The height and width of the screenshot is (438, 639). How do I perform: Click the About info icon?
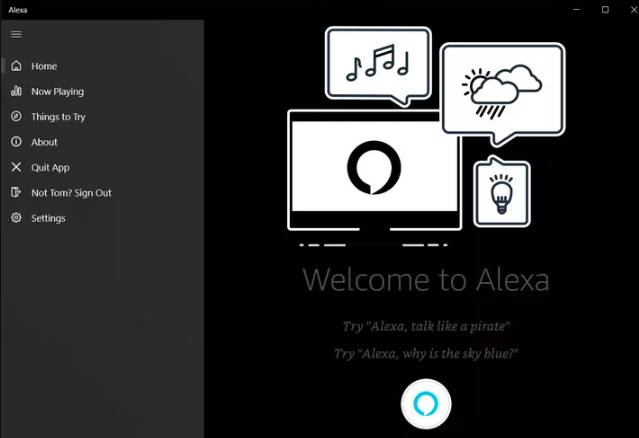pyautogui.click(x=16, y=141)
